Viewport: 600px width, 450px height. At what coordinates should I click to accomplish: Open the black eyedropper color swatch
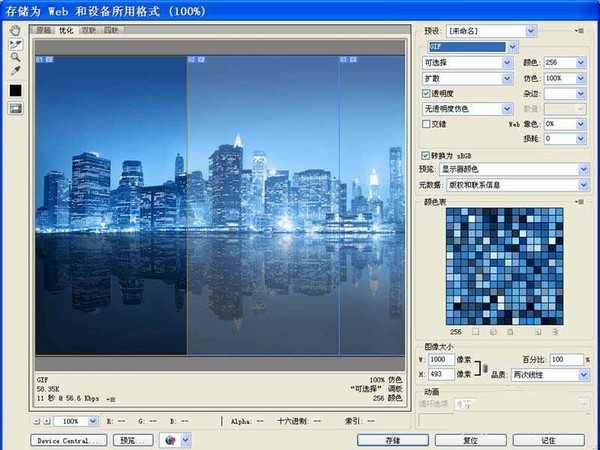click(x=16, y=90)
